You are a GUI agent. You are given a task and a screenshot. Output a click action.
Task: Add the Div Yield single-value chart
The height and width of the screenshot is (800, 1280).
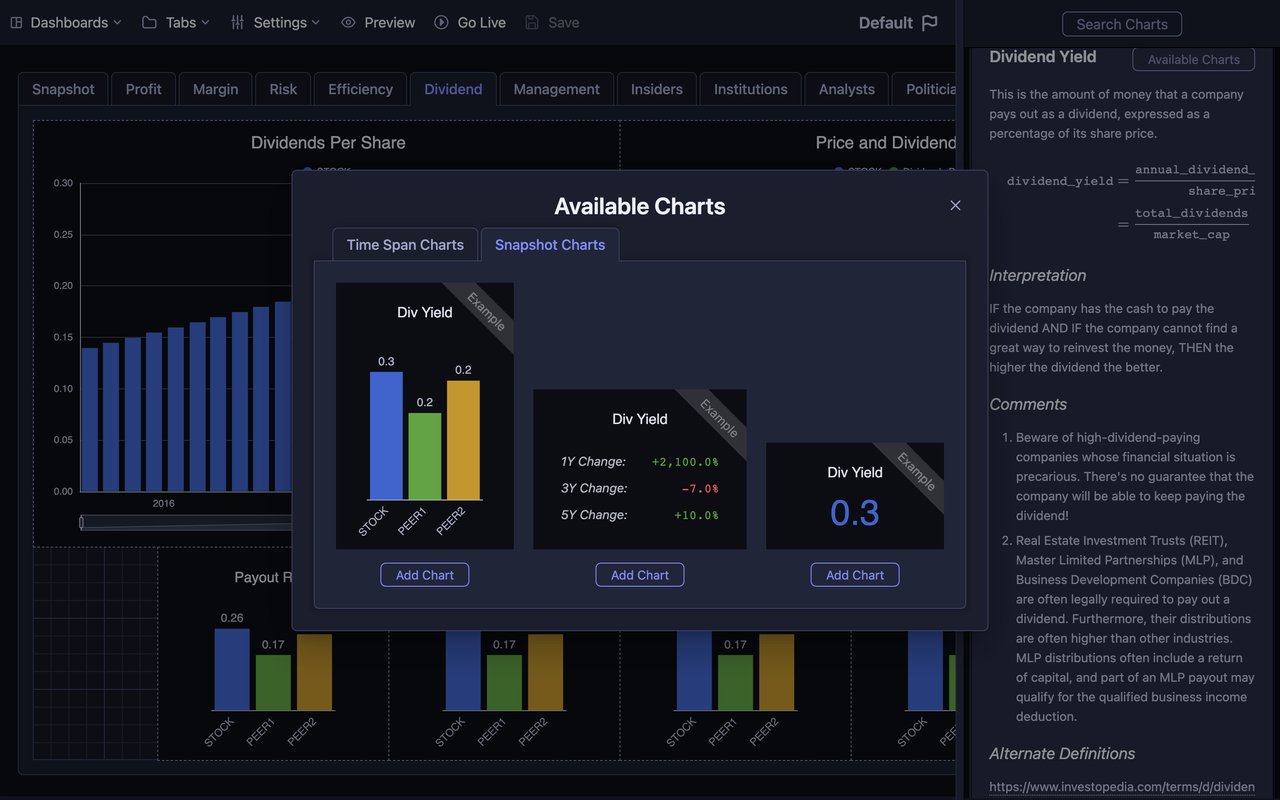coord(855,575)
